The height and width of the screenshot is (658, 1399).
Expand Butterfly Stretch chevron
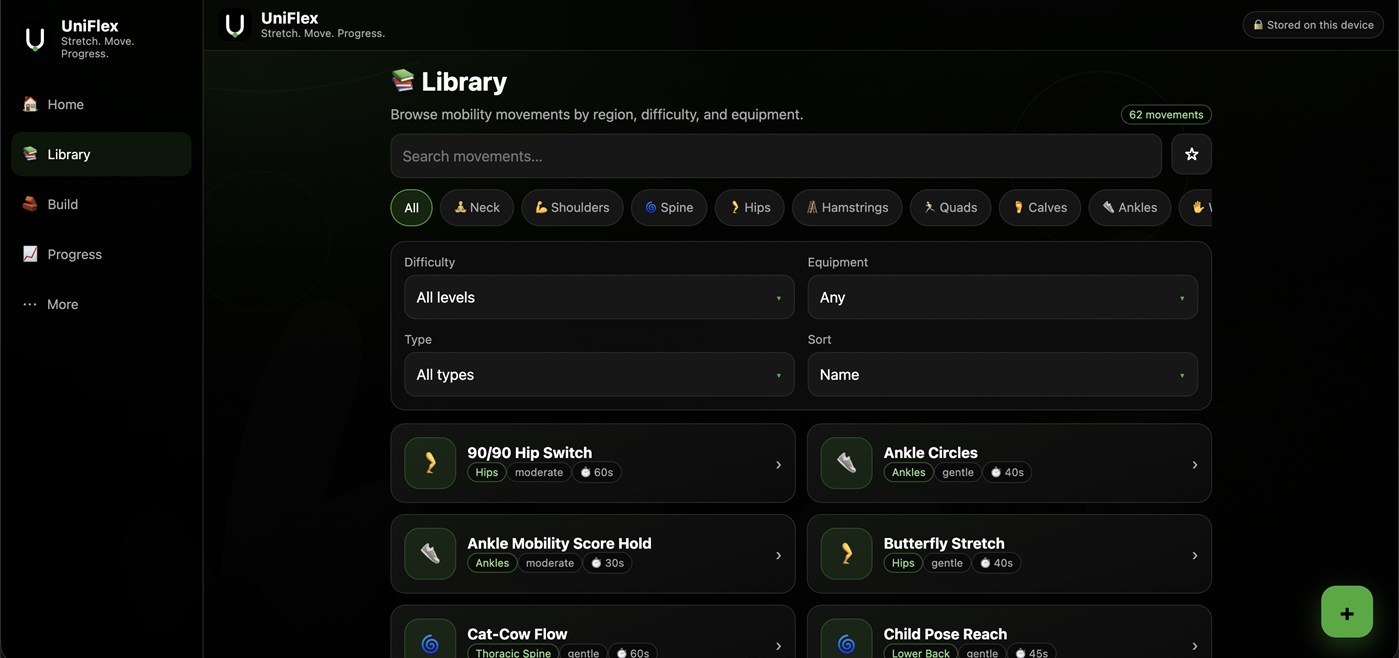tap(1194, 555)
